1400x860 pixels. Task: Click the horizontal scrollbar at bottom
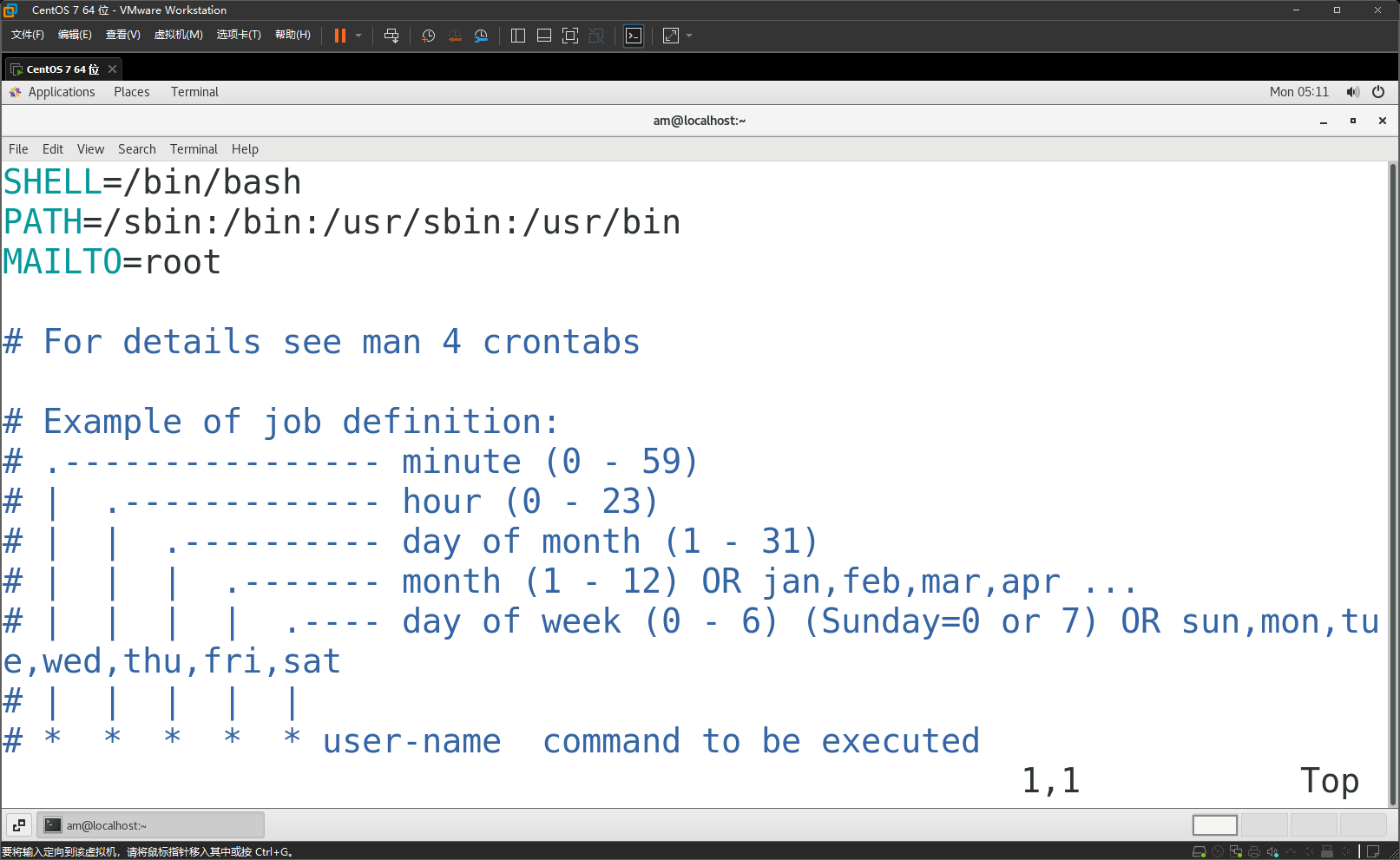click(1214, 824)
